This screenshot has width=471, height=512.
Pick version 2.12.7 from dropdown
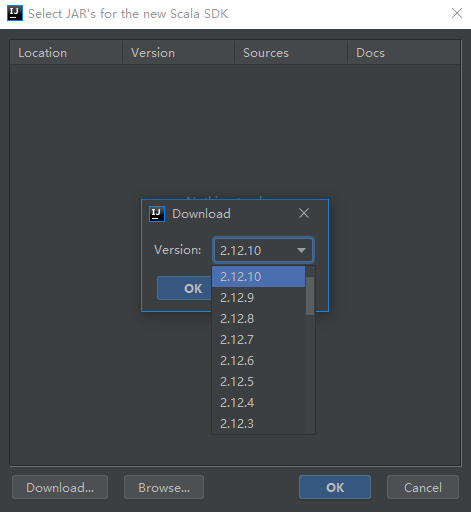(x=258, y=340)
